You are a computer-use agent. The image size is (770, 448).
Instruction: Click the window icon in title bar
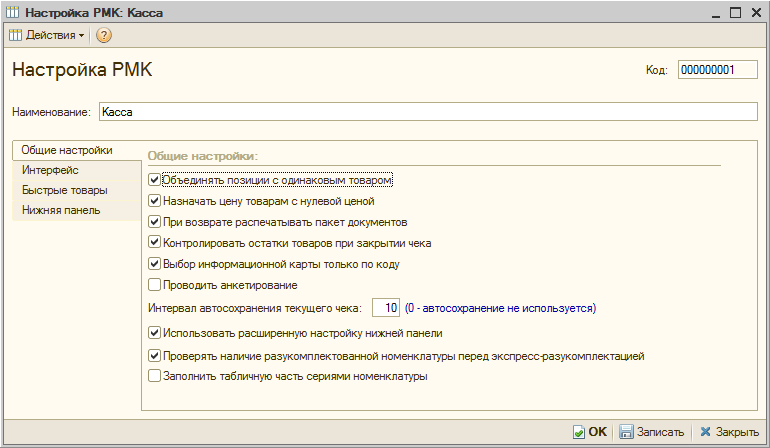click(13, 12)
